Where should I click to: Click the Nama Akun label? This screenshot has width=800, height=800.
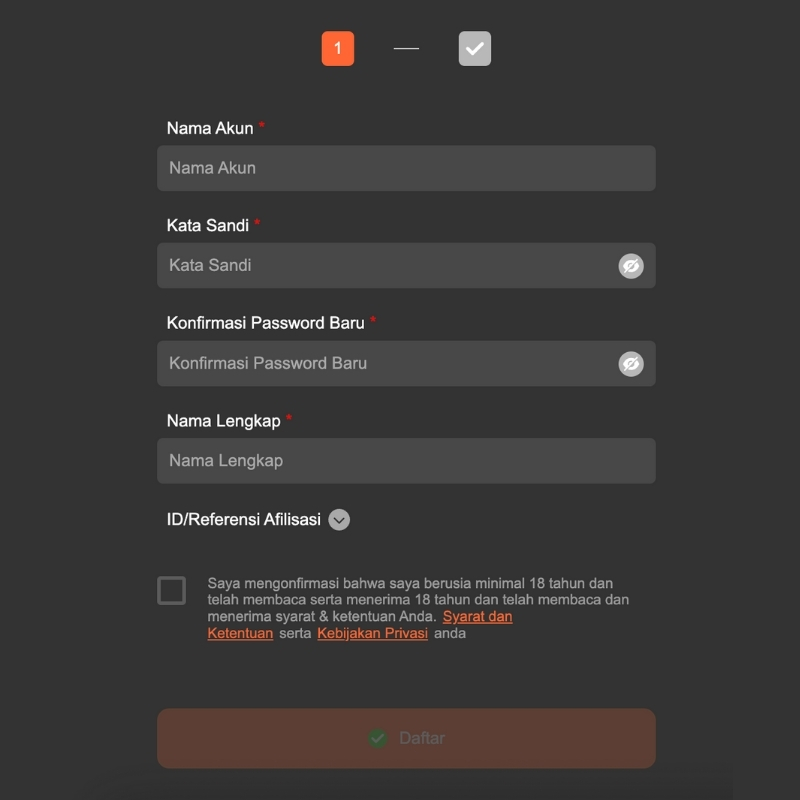pos(210,128)
